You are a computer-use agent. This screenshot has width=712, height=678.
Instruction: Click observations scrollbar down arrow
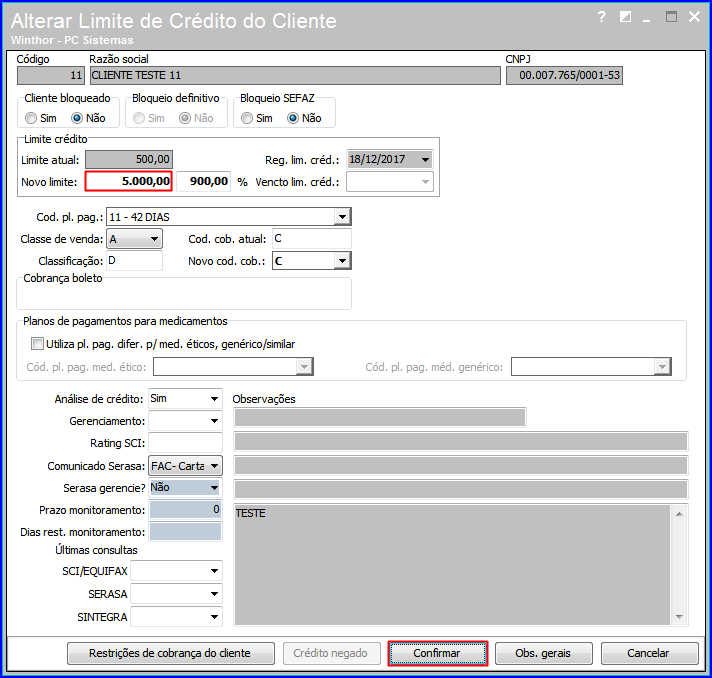(x=679, y=616)
